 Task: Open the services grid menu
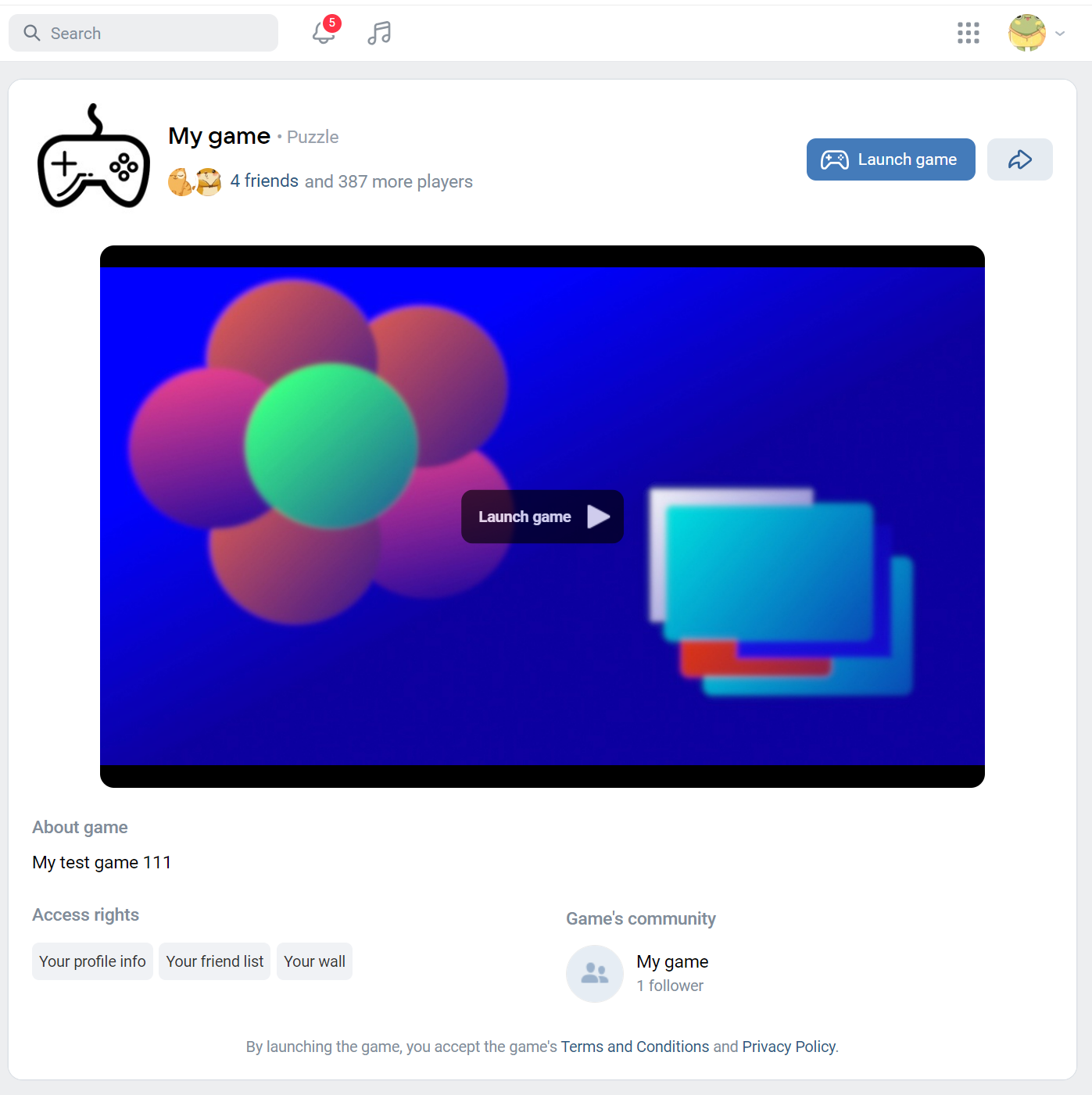pyautogui.click(x=968, y=33)
